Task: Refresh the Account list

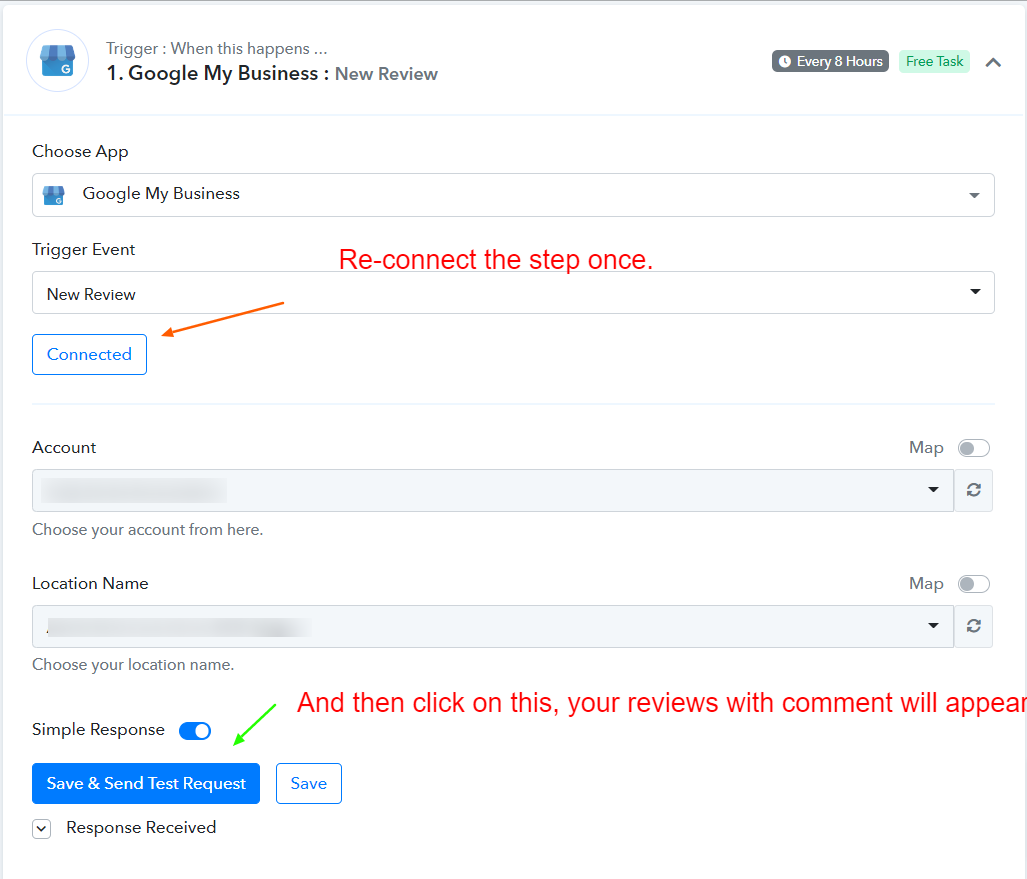Action: point(973,490)
